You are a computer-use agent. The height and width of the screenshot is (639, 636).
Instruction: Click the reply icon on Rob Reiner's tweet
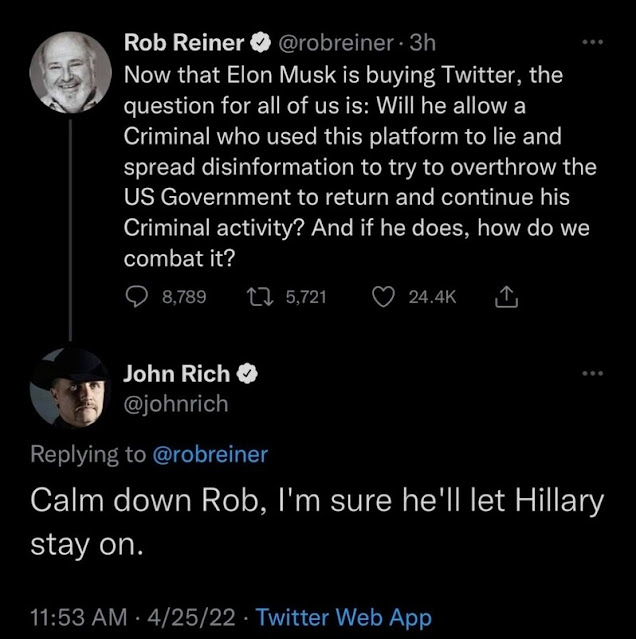click(135, 297)
